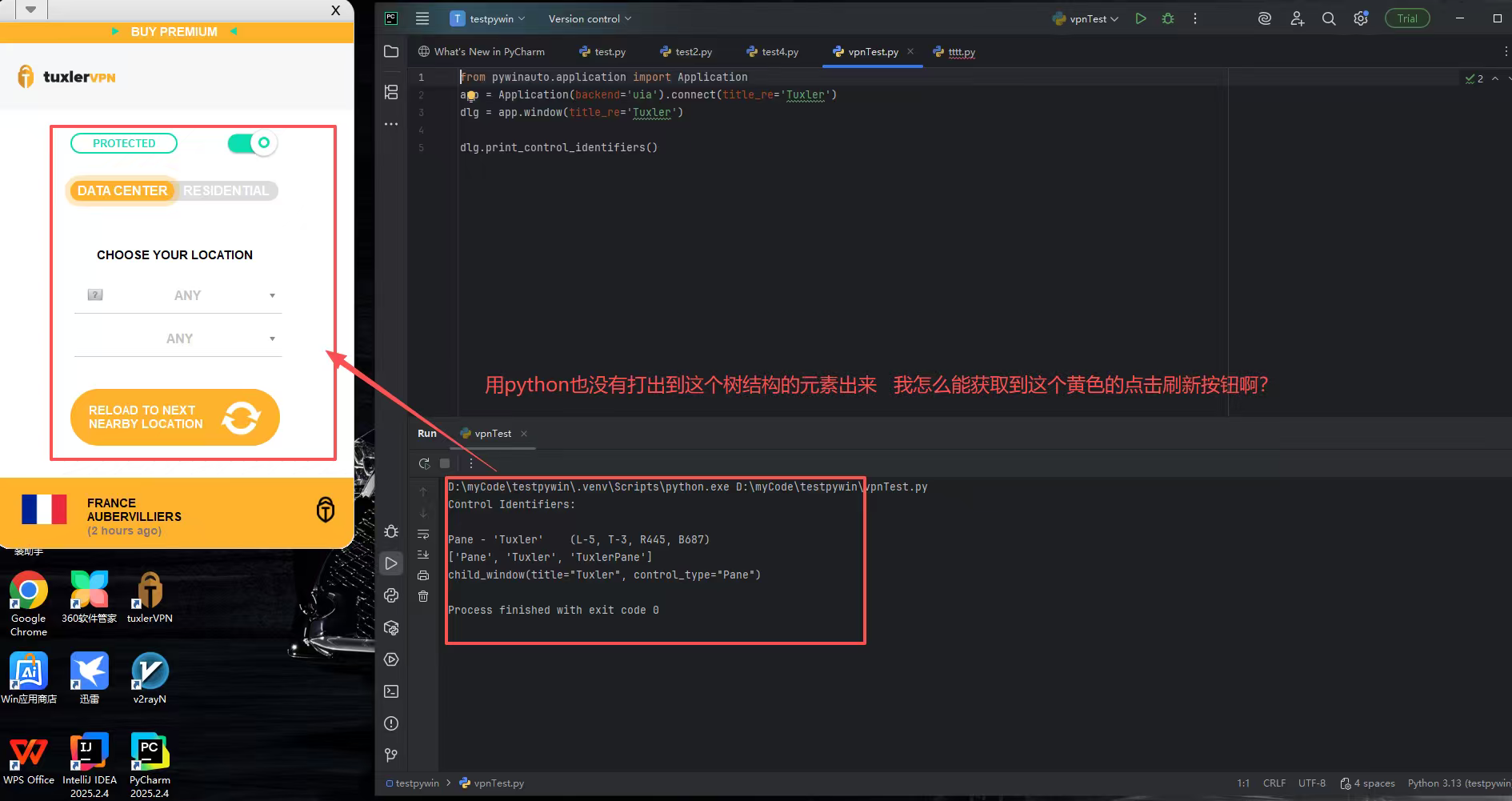1512x801 pixels.
Task: Start debugging with the bug icon in toolbar
Action: click(x=1168, y=18)
